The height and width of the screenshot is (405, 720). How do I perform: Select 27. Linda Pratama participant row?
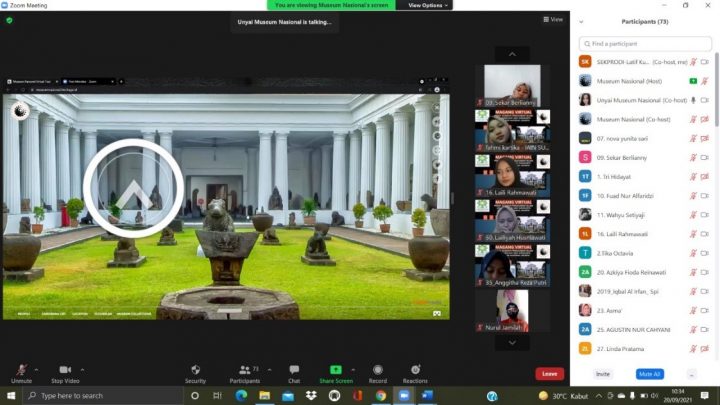pos(645,349)
